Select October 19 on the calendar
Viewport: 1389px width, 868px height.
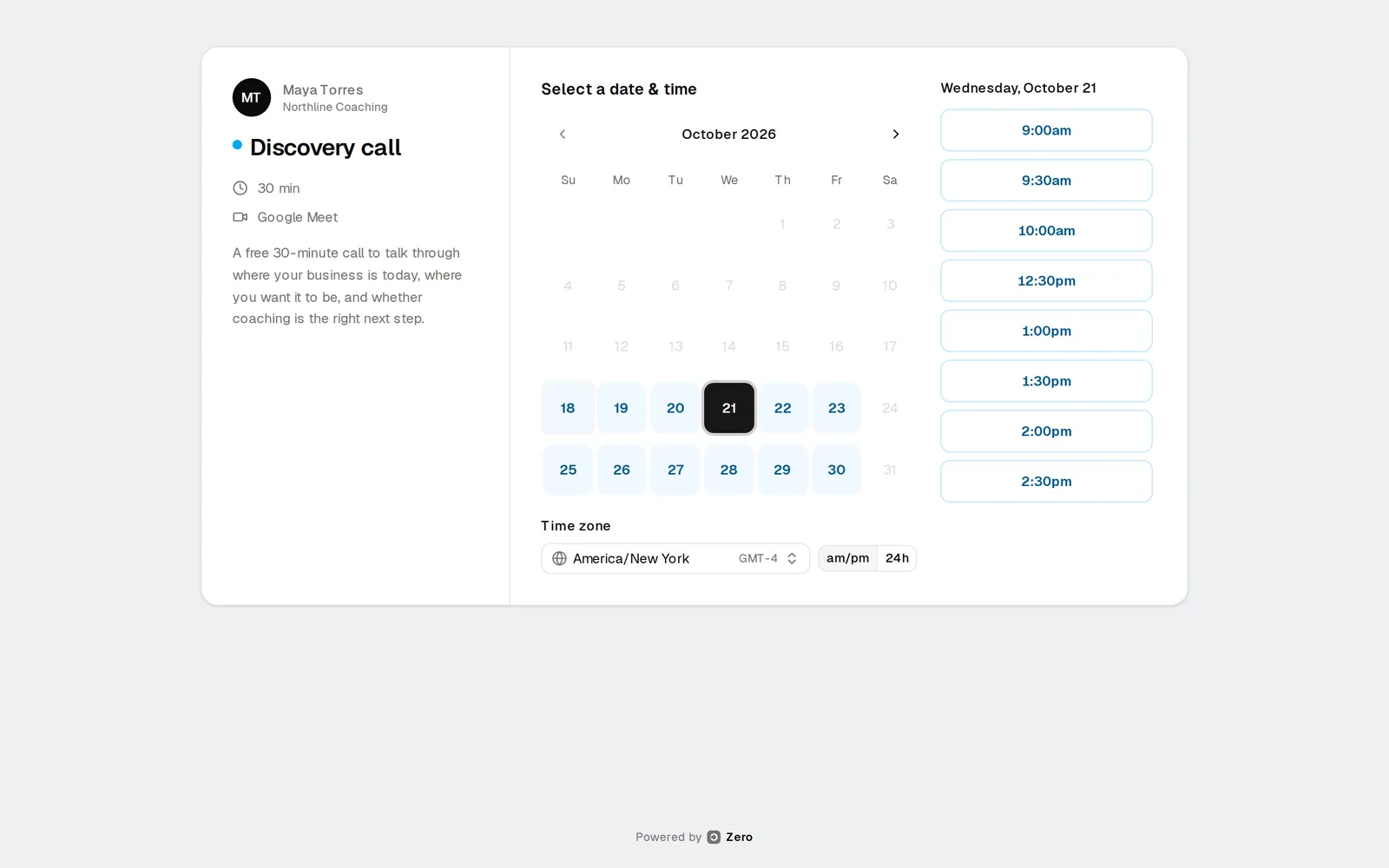(622, 408)
